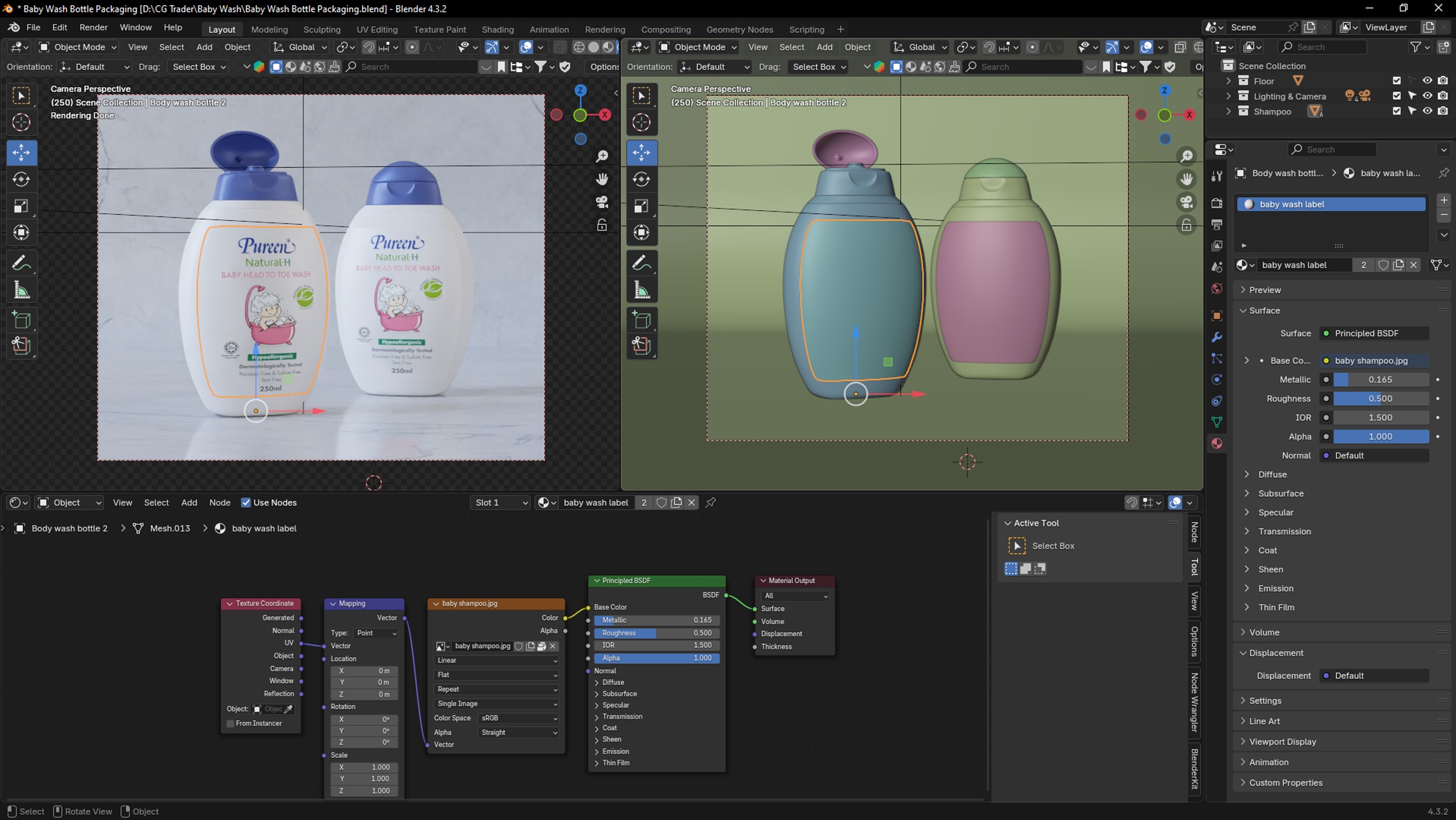Hide the Shampoo collection in viewport
The image size is (1456, 820).
coord(1428,111)
